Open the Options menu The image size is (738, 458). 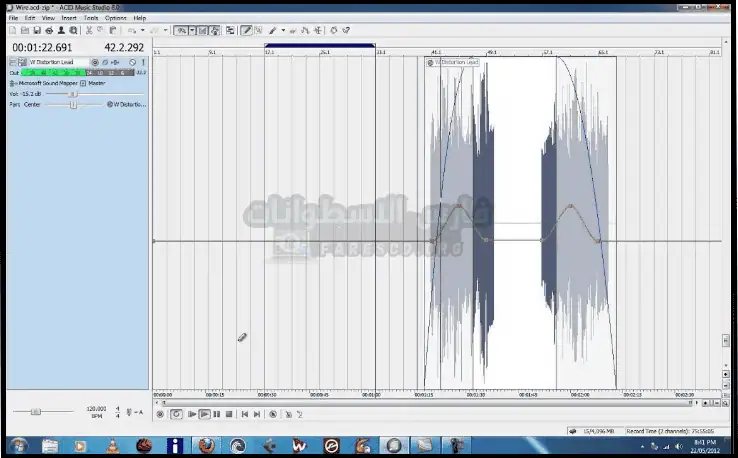116,18
